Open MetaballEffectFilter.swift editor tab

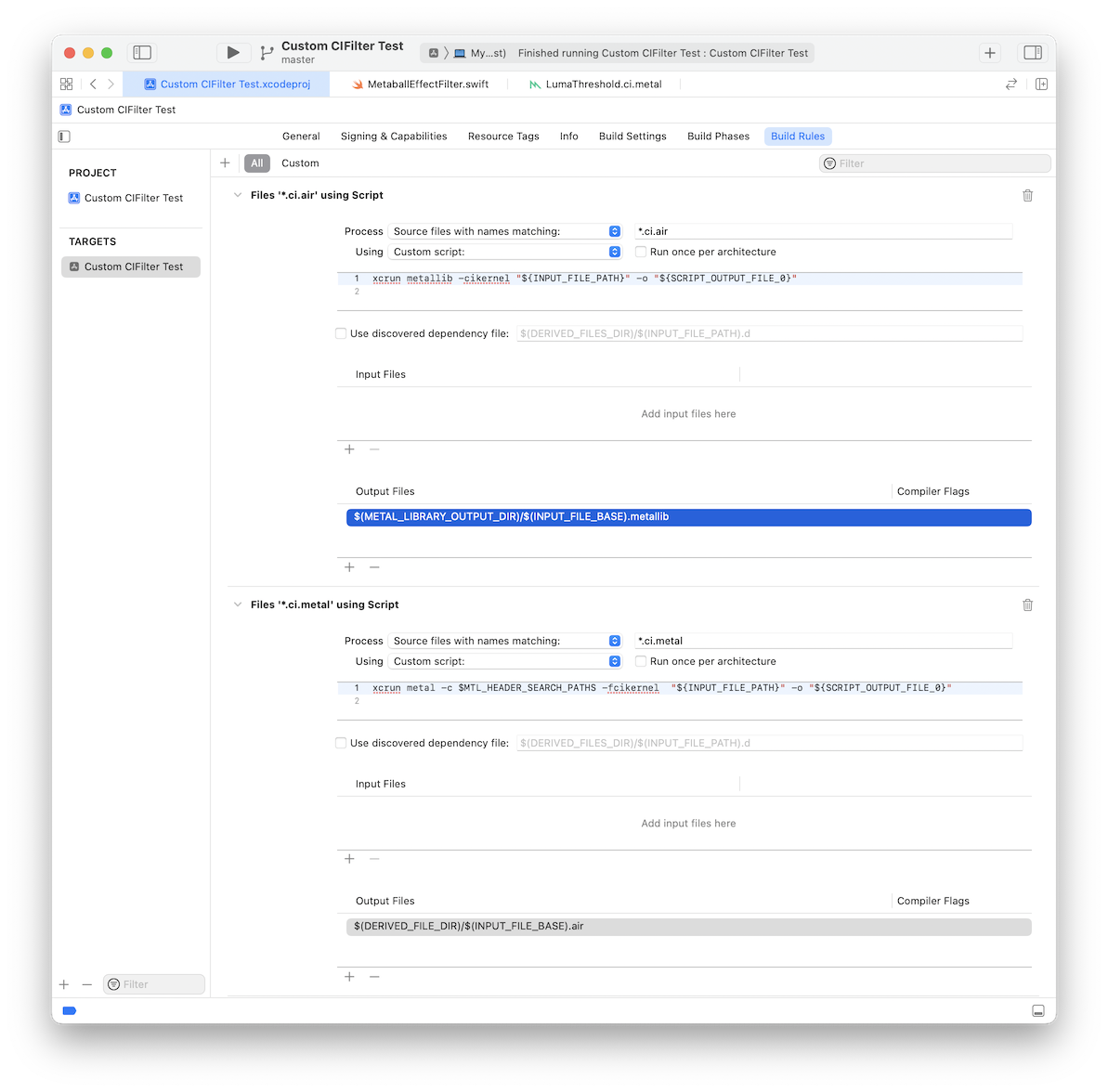(x=421, y=84)
